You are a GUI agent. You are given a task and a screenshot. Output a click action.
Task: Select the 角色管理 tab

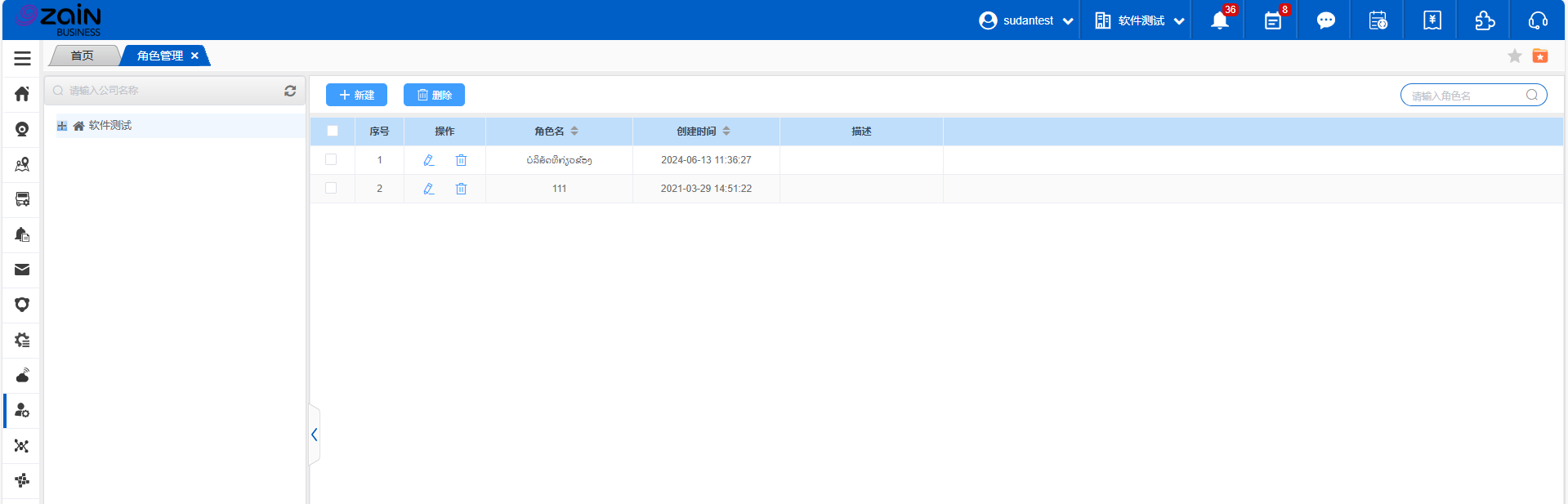(160, 56)
